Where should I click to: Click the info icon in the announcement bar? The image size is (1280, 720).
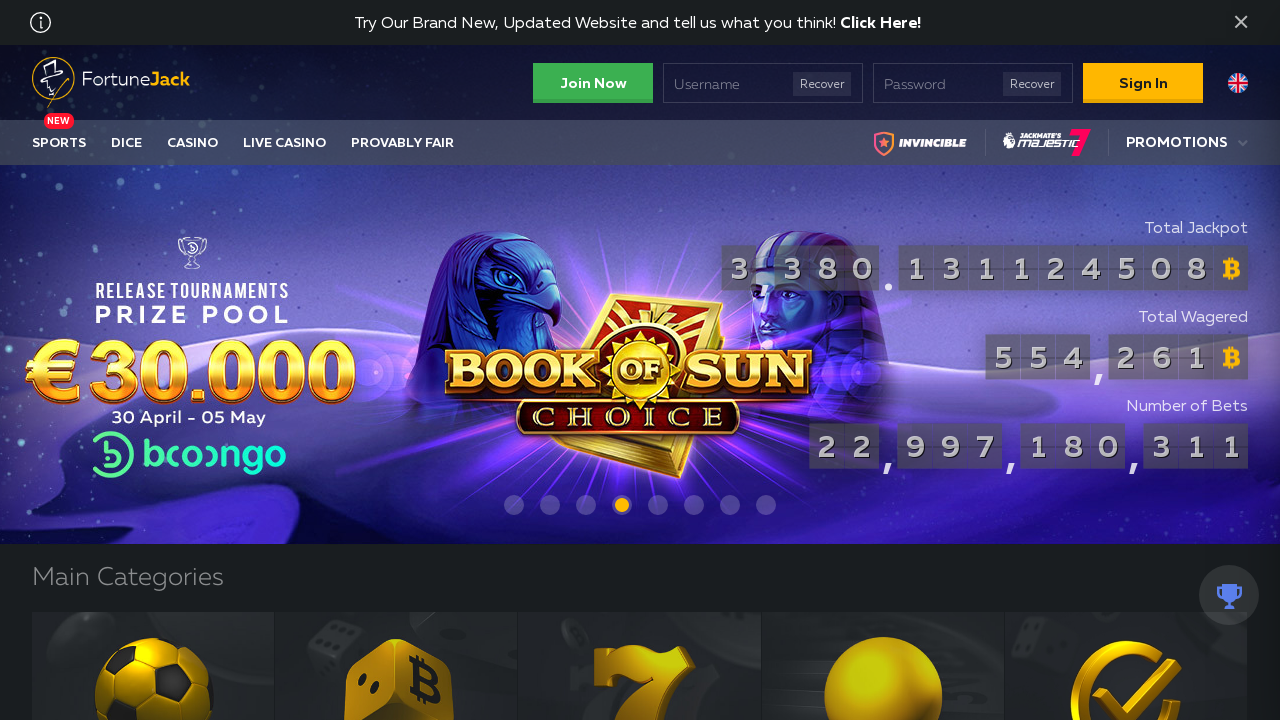pos(41,23)
